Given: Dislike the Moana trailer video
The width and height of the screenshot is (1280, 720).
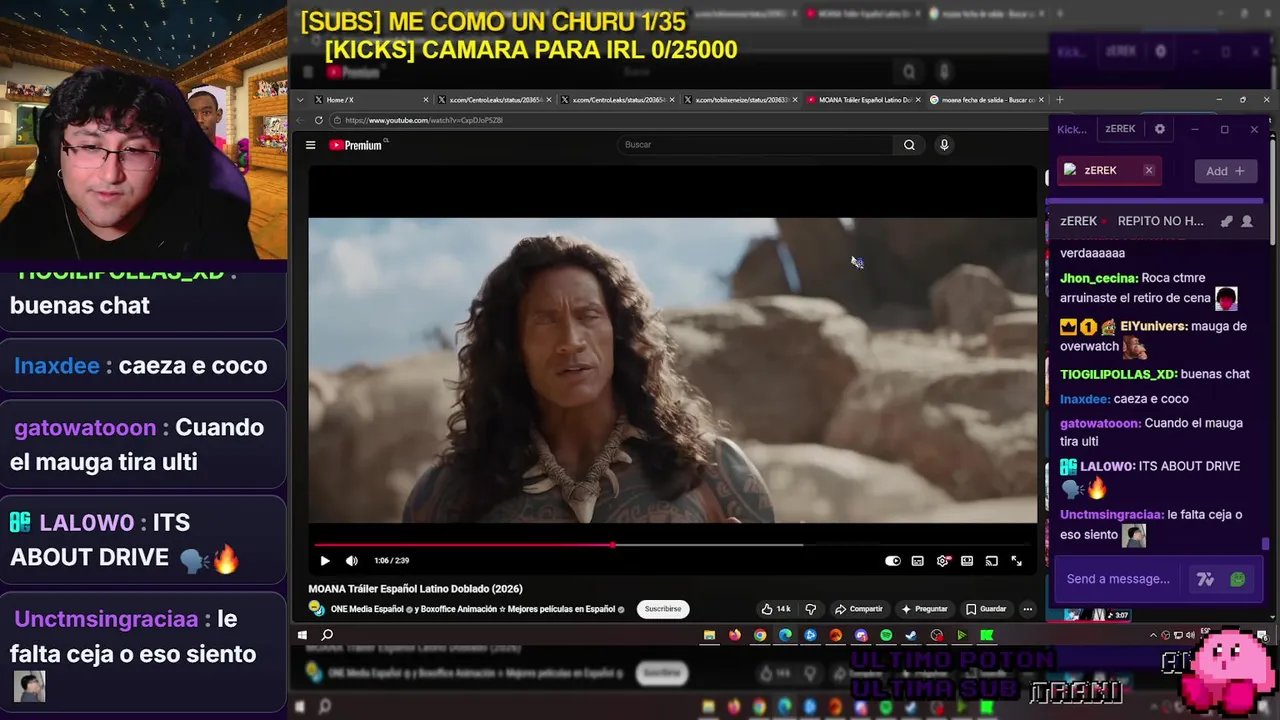Looking at the screenshot, I should tap(811, 609).
